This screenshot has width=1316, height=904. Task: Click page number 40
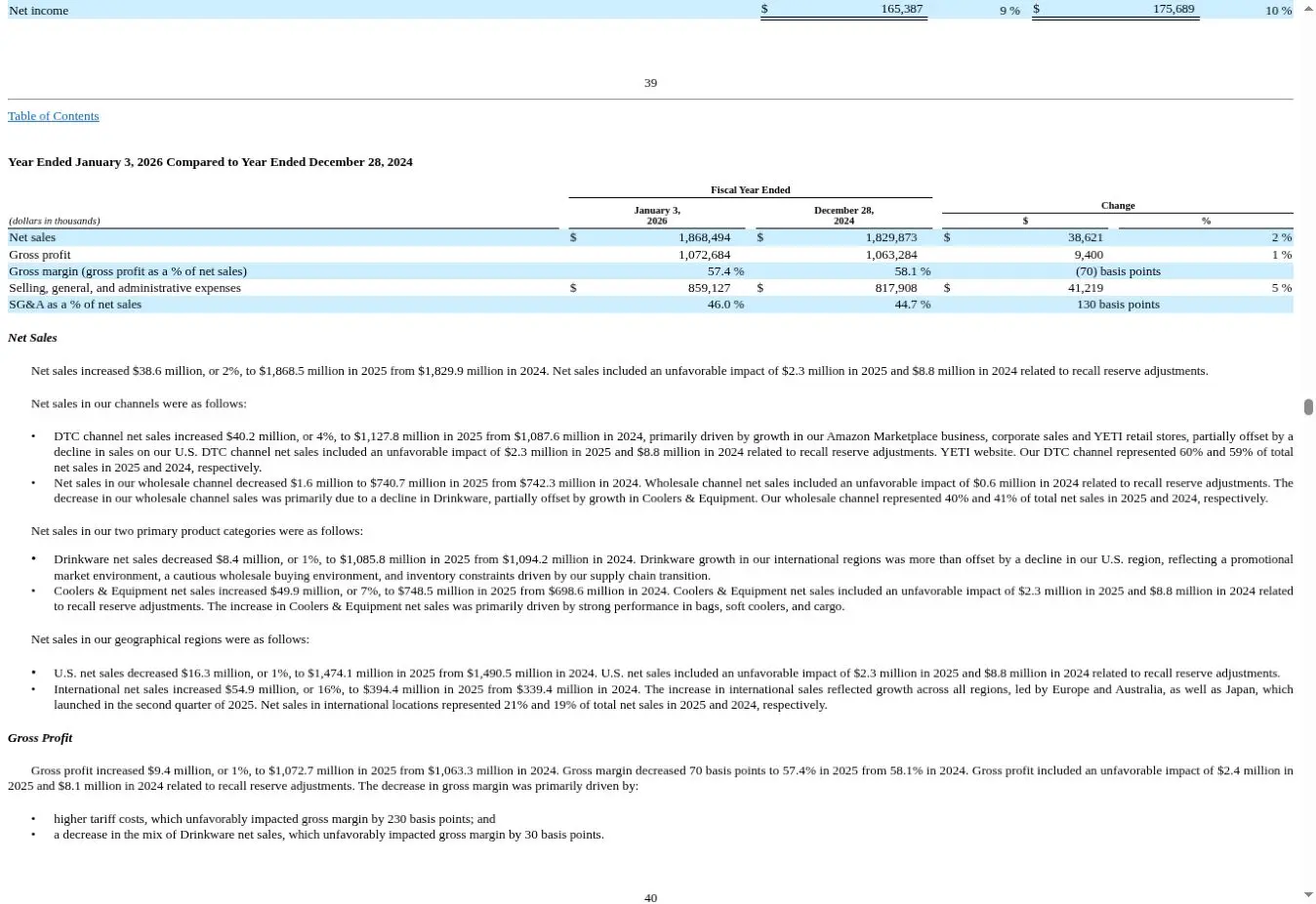click(x=650, y=898)
